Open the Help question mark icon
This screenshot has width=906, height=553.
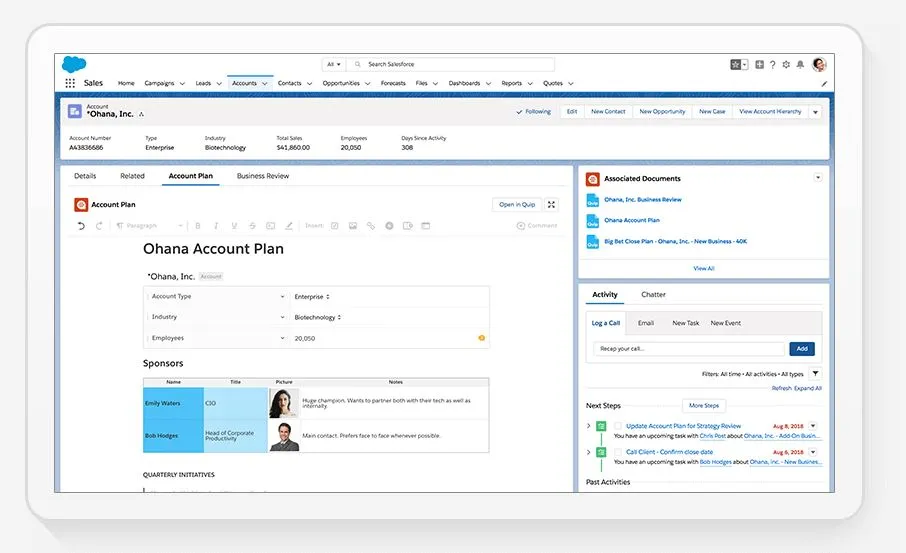coord(773,65)
